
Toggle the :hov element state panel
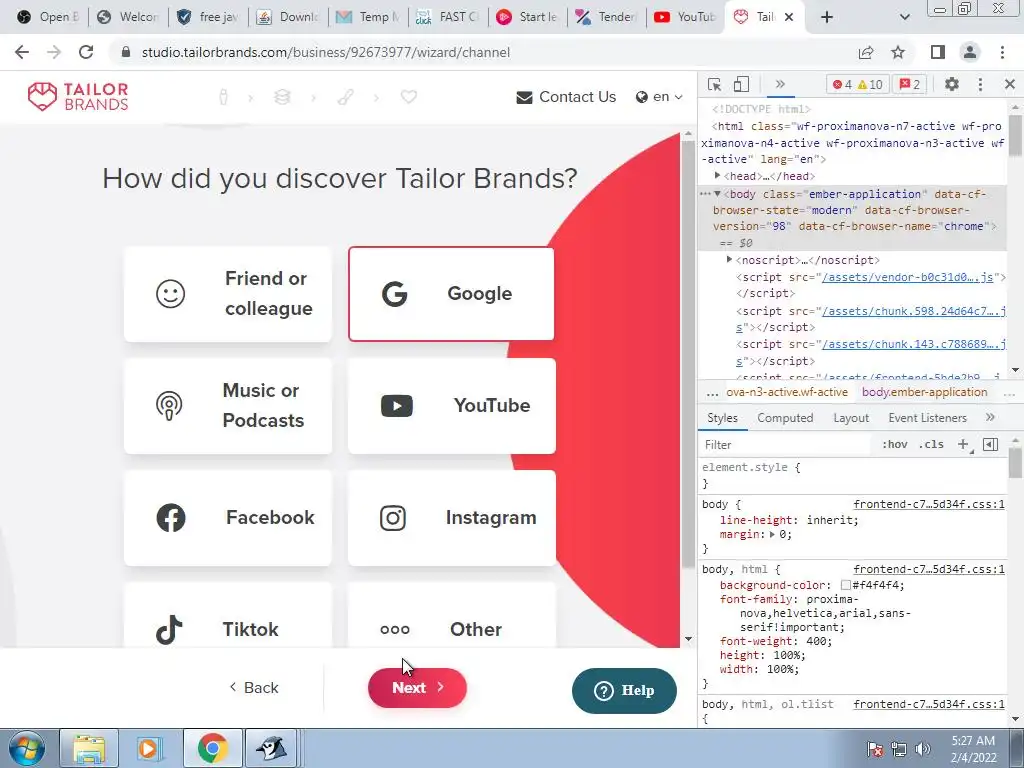(x=895, y=445)
